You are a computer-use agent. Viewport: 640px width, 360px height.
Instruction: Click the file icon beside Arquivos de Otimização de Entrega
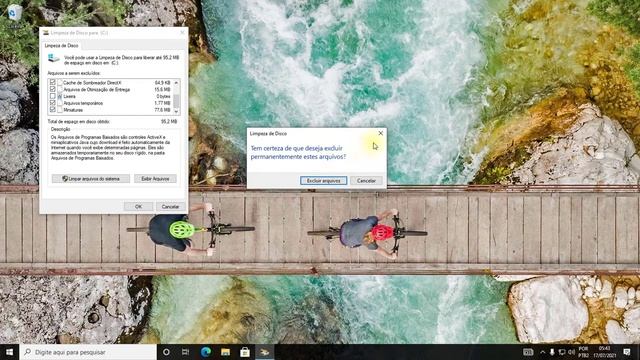[60, 89]
